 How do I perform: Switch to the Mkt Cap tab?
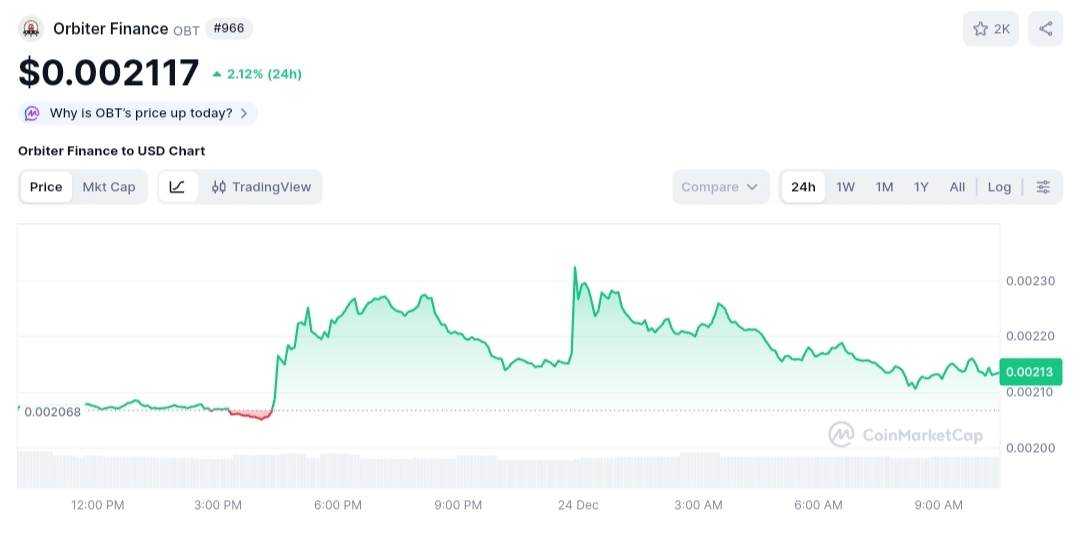point(109,187)
